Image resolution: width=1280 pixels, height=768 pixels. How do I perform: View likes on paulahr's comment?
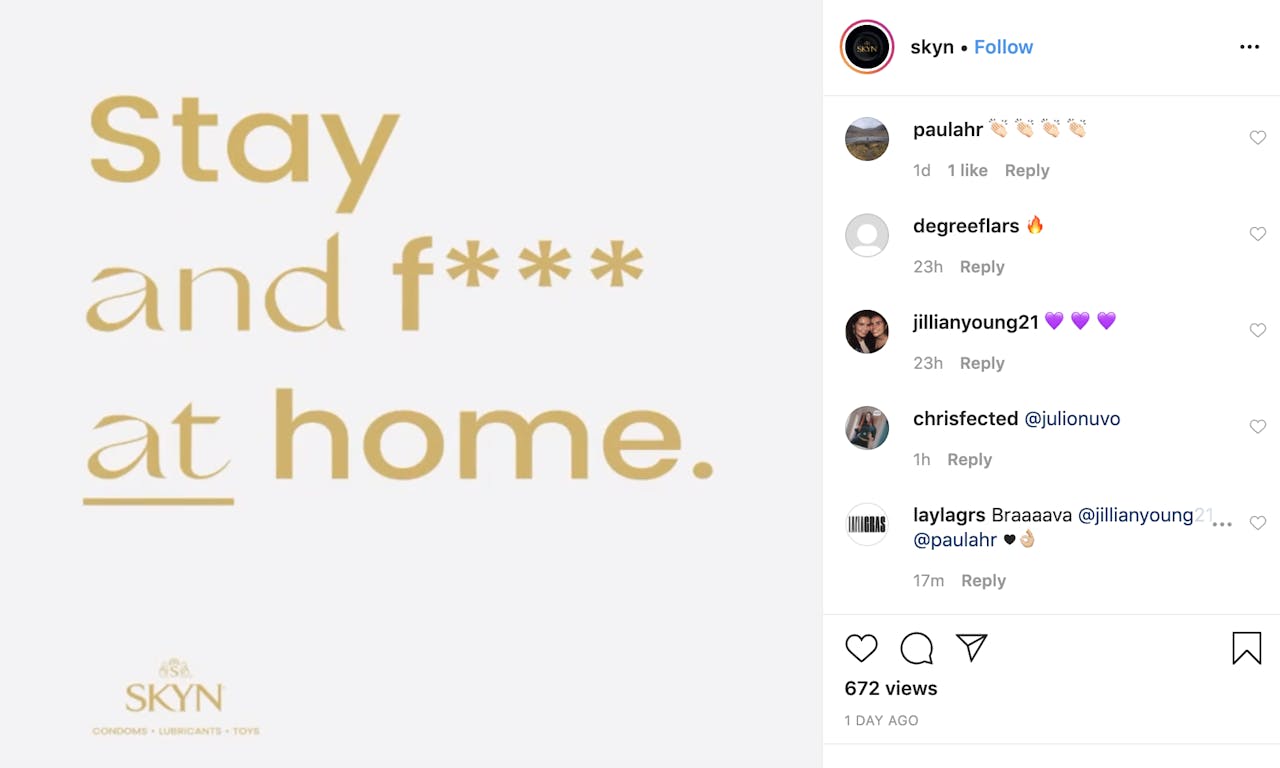(x=967, y=171)
